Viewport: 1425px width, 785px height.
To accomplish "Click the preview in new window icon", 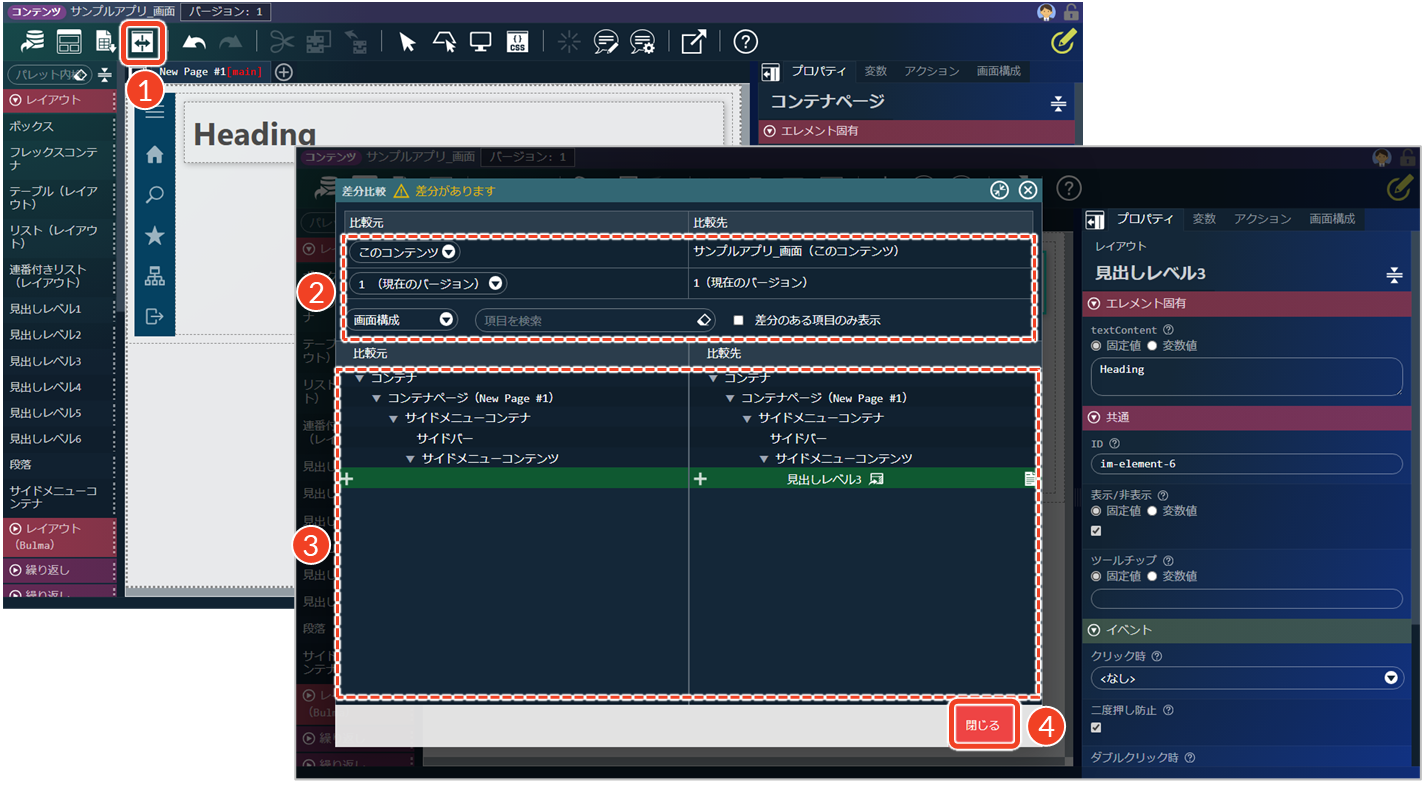I will pos(693,42).
